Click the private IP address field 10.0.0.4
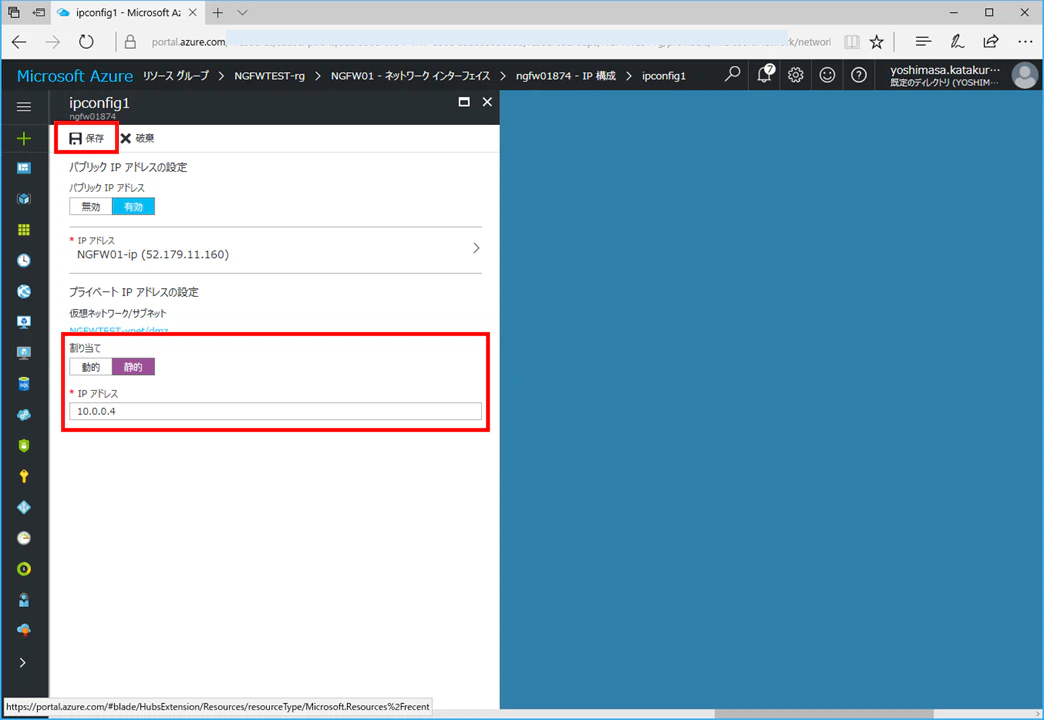This screenshot has width=1044, height=720. (x=275, y=411)
